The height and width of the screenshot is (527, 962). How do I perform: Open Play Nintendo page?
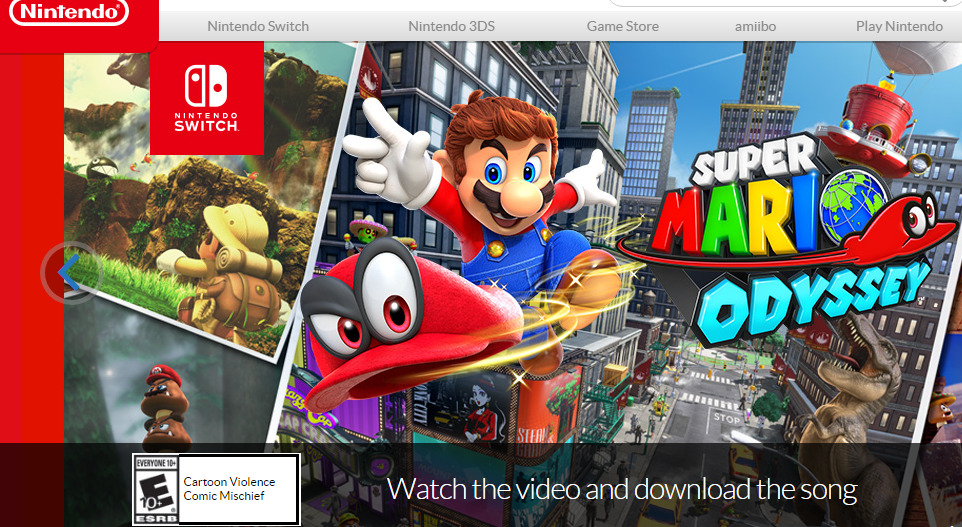pos(899,26)
